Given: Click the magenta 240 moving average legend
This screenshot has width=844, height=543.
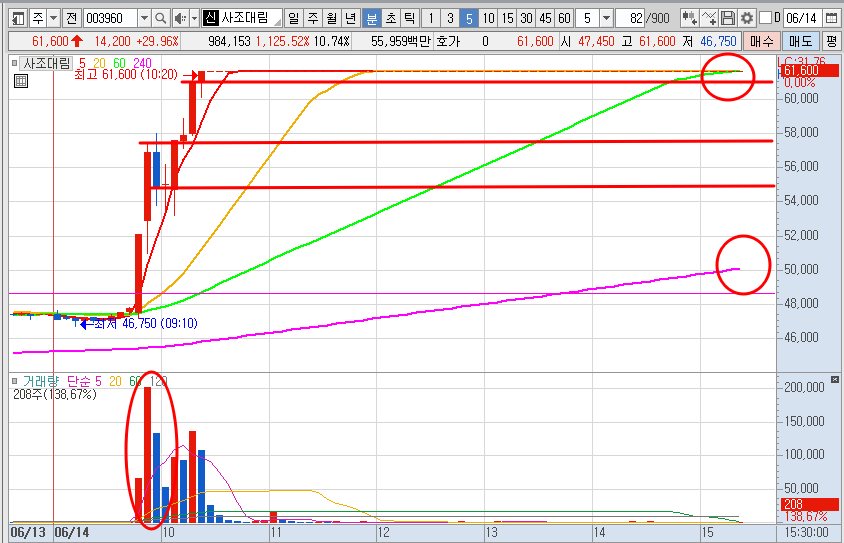Looking at the screenshot, I should pyautogui.click(x=143, y=63).
